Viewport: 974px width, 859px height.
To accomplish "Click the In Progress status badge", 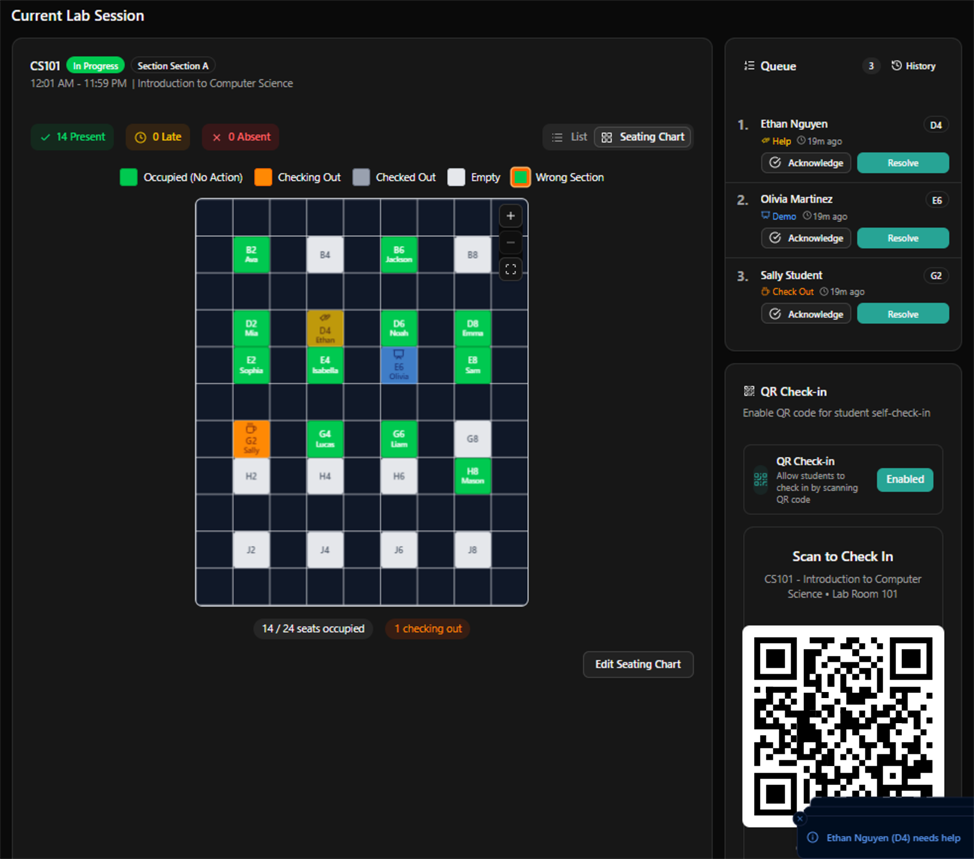I will pos(95,66).
